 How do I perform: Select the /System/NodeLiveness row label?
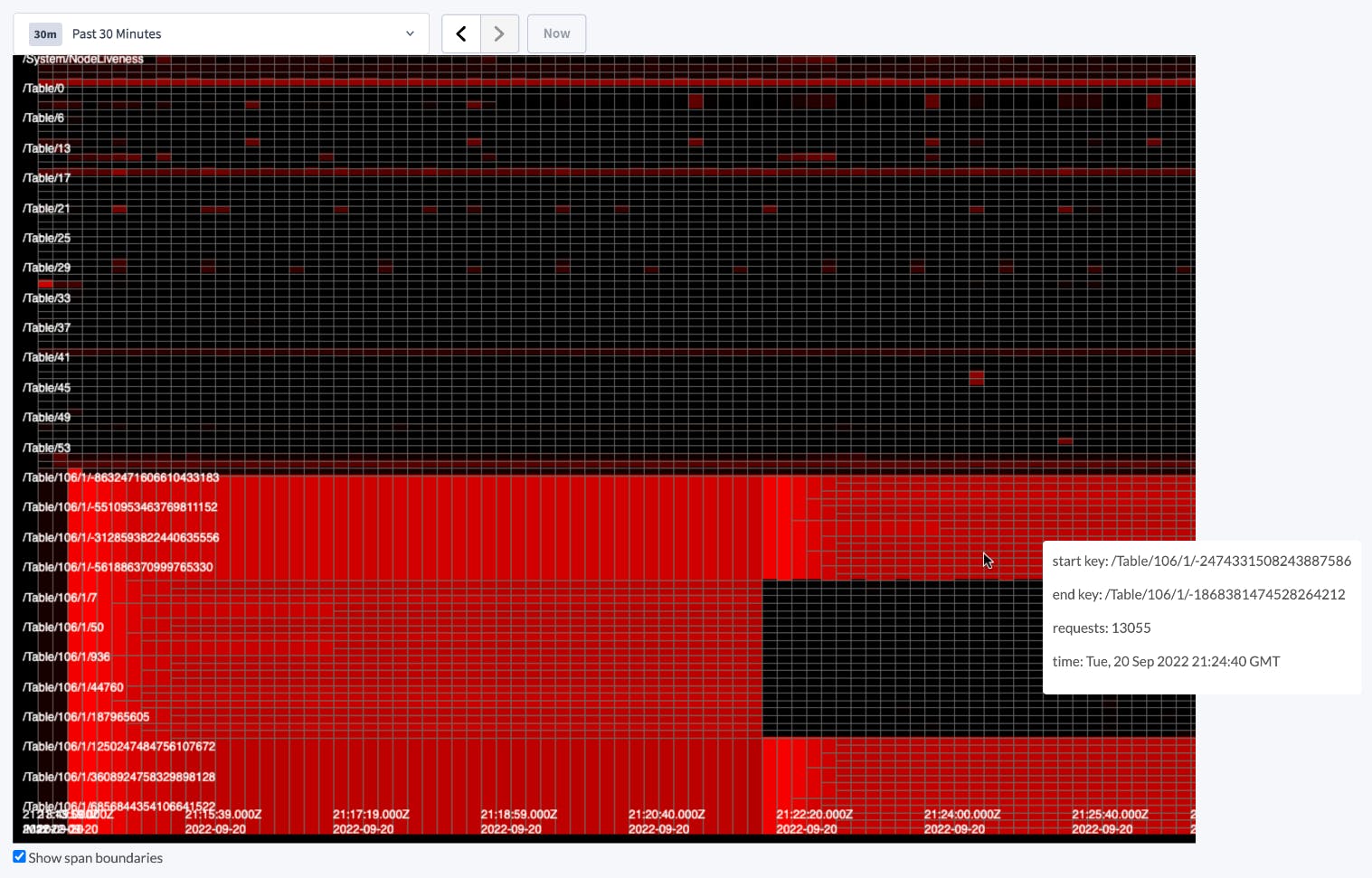pos(81,58)
